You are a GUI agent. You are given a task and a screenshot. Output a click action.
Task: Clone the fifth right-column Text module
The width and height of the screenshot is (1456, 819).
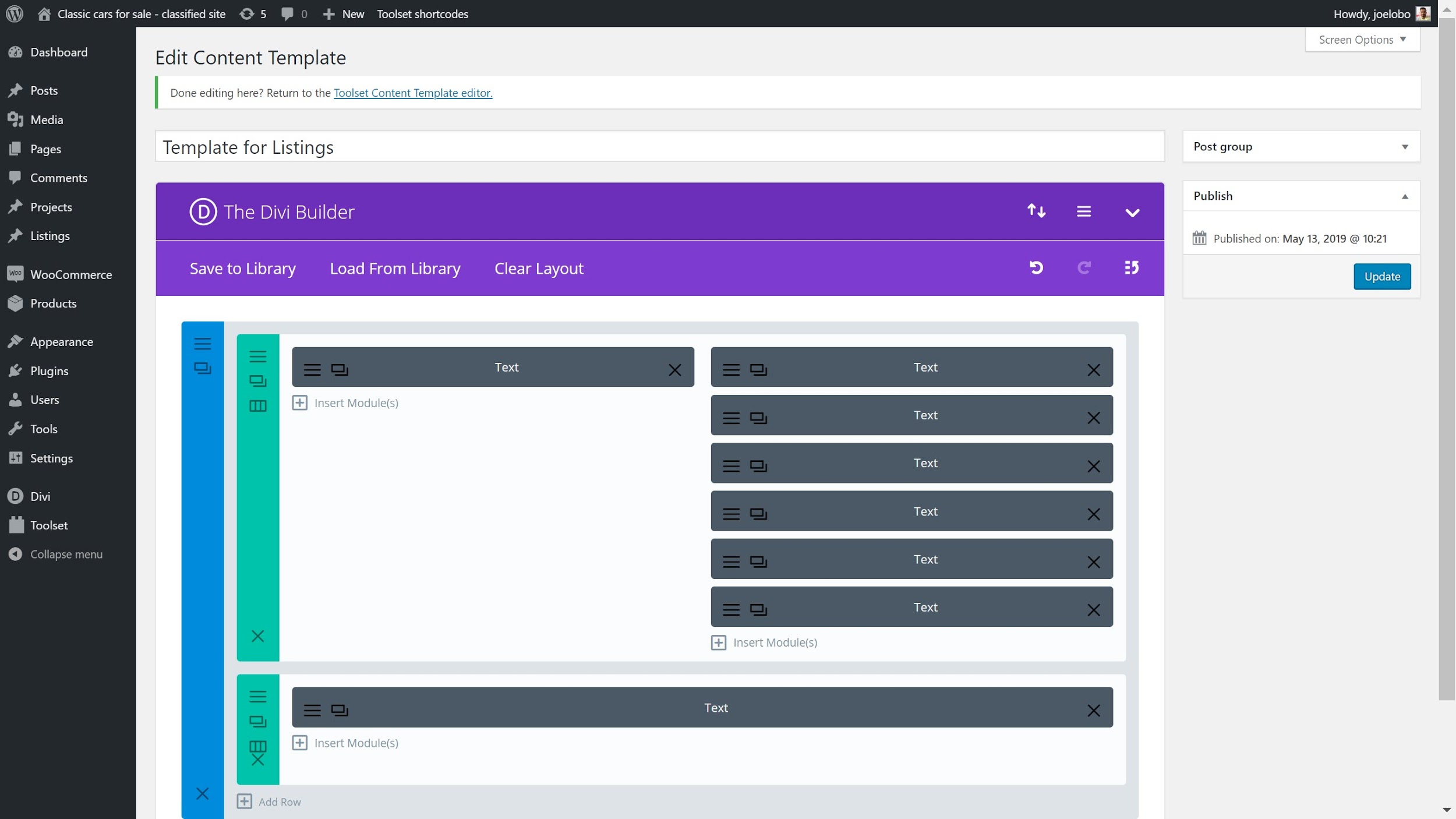[x=758, y=562]
